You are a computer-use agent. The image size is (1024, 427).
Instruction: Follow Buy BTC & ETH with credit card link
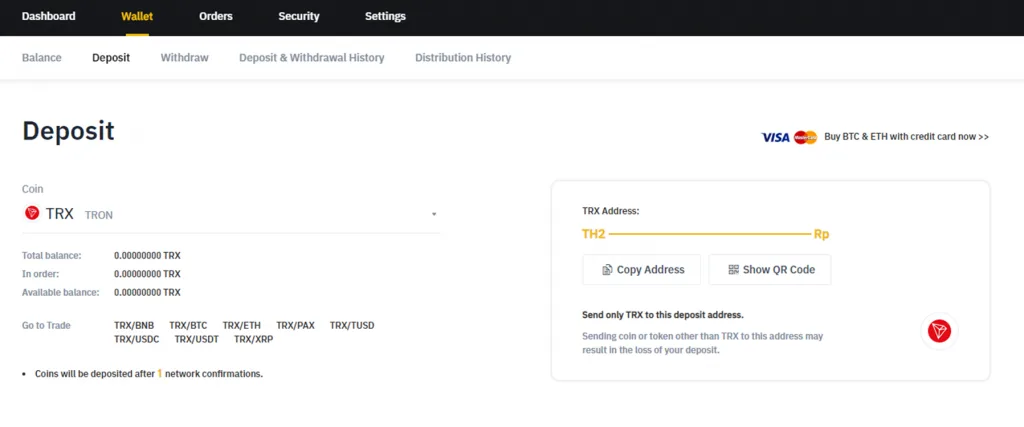pyautogui.click(x=906, y=137)
